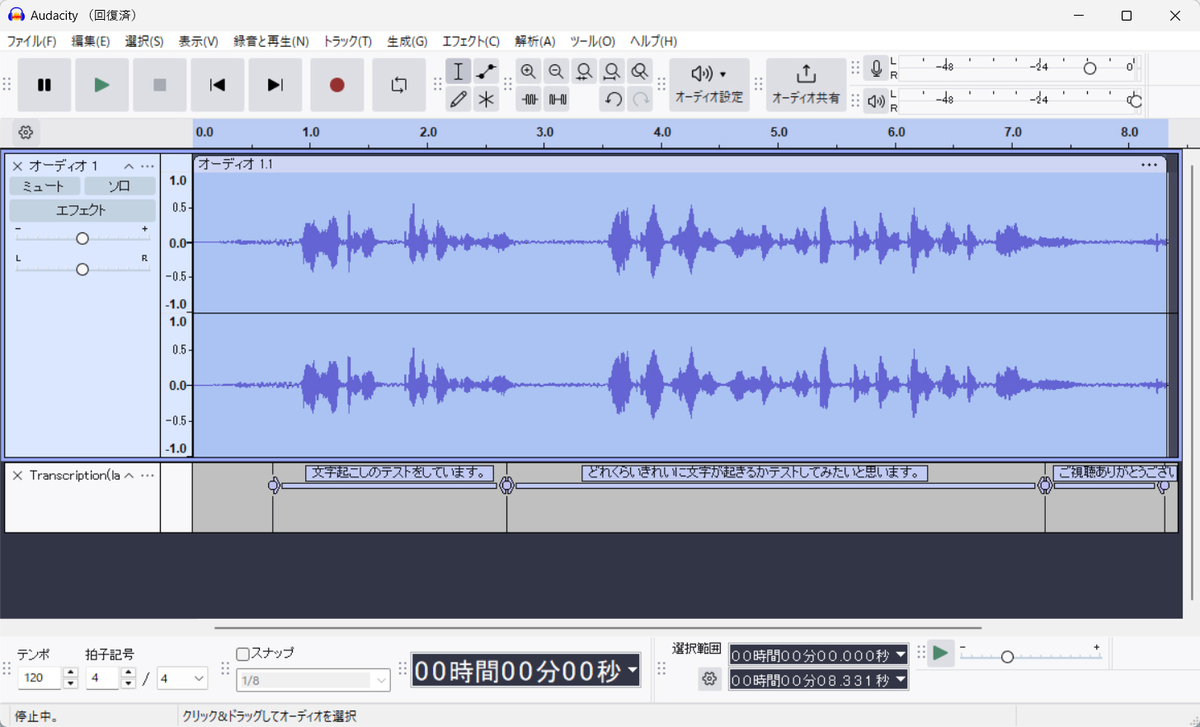The image size is (1200, 727).
Task: Click the Stop transport button
Action: pos(159,85)
